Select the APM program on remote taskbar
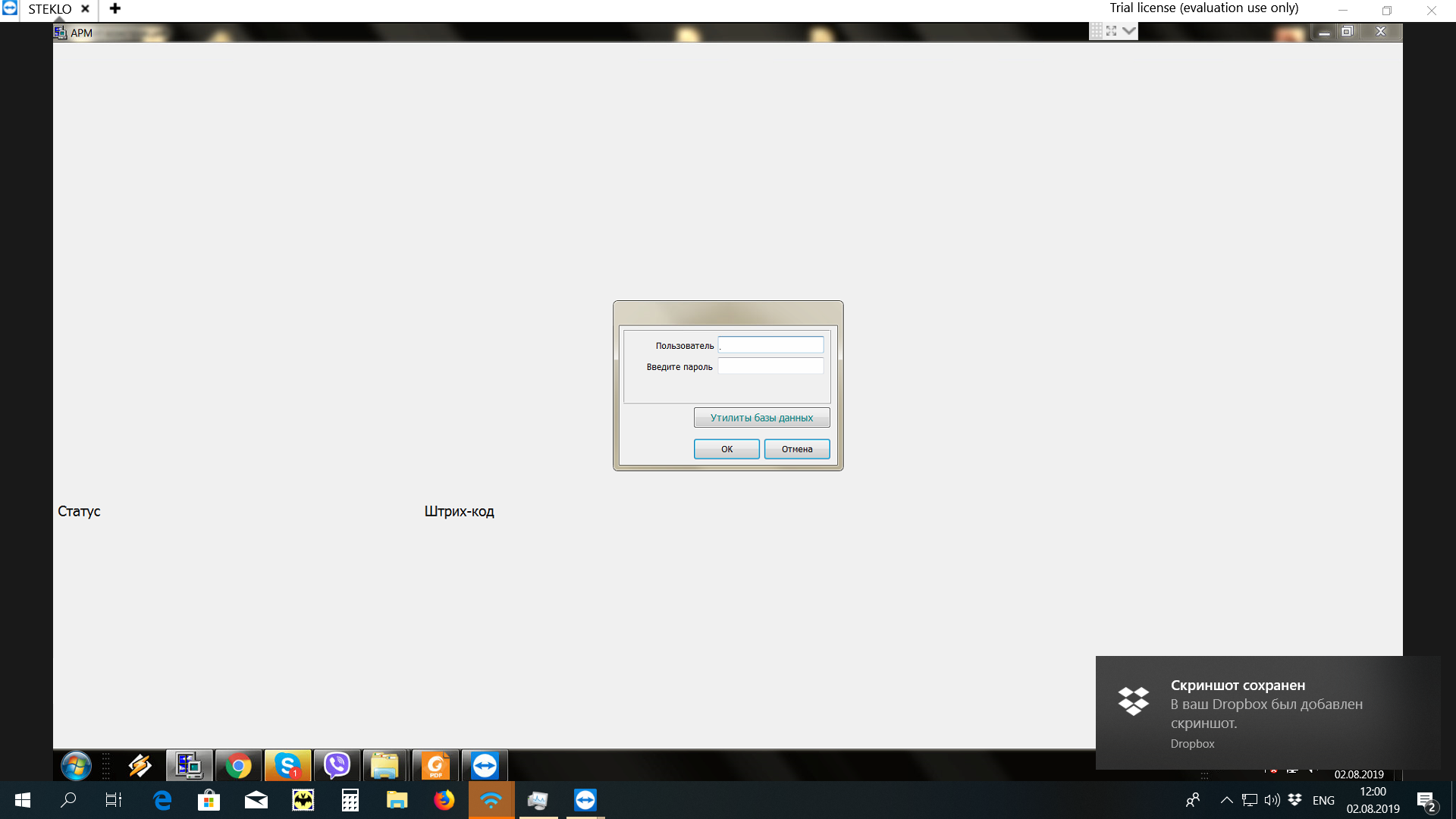This screenshot has height=819, width=1456. 189,766
